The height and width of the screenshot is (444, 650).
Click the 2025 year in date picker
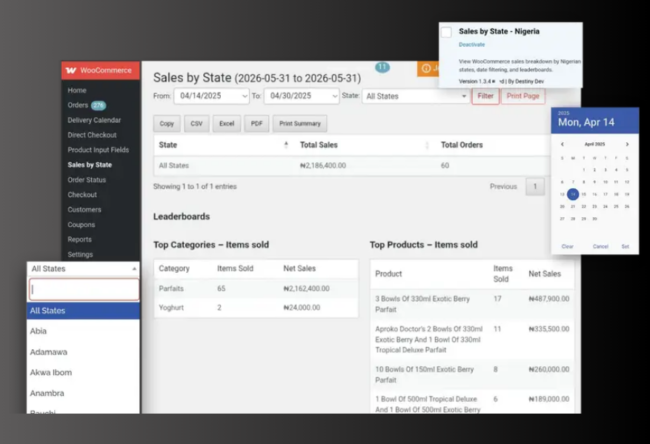(x=563, y=113)
